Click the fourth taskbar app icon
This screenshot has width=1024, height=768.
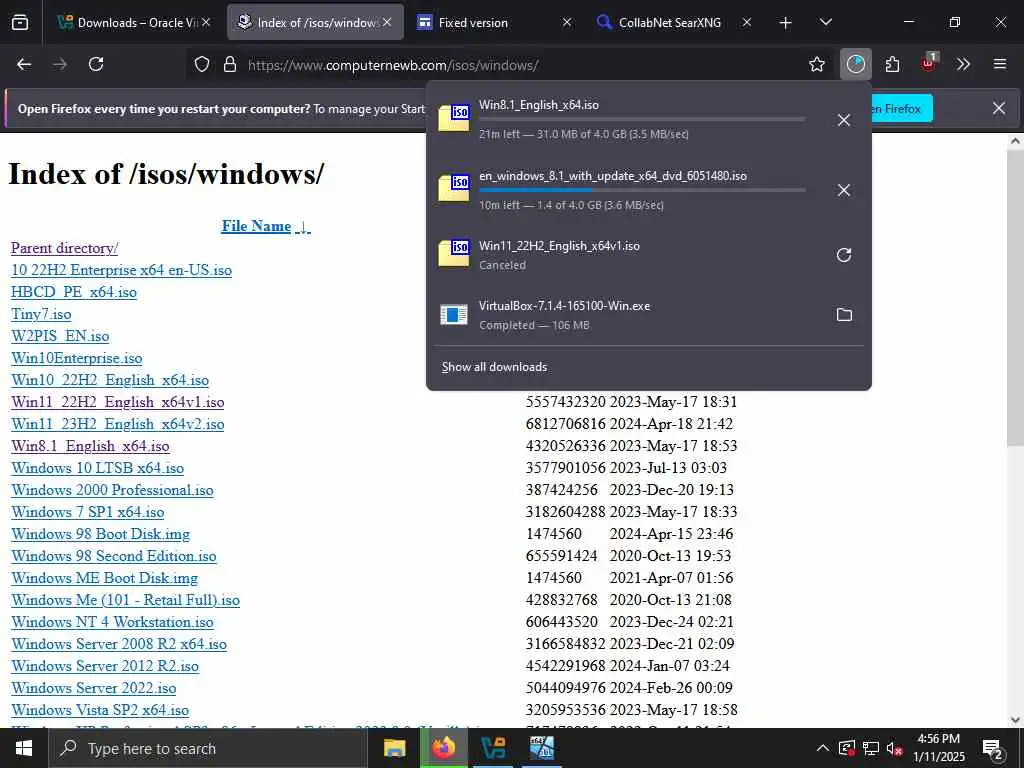pyautogui.click(x=541, y=748)
